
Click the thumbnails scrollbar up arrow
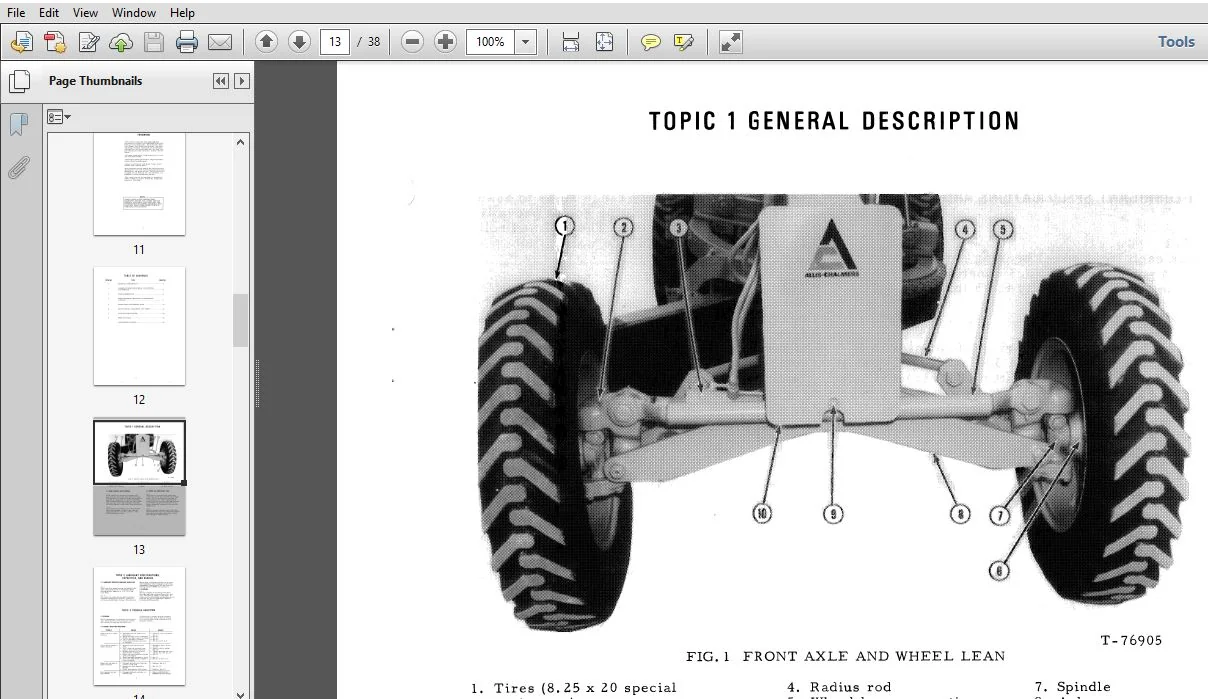click(x=241, y=141)
